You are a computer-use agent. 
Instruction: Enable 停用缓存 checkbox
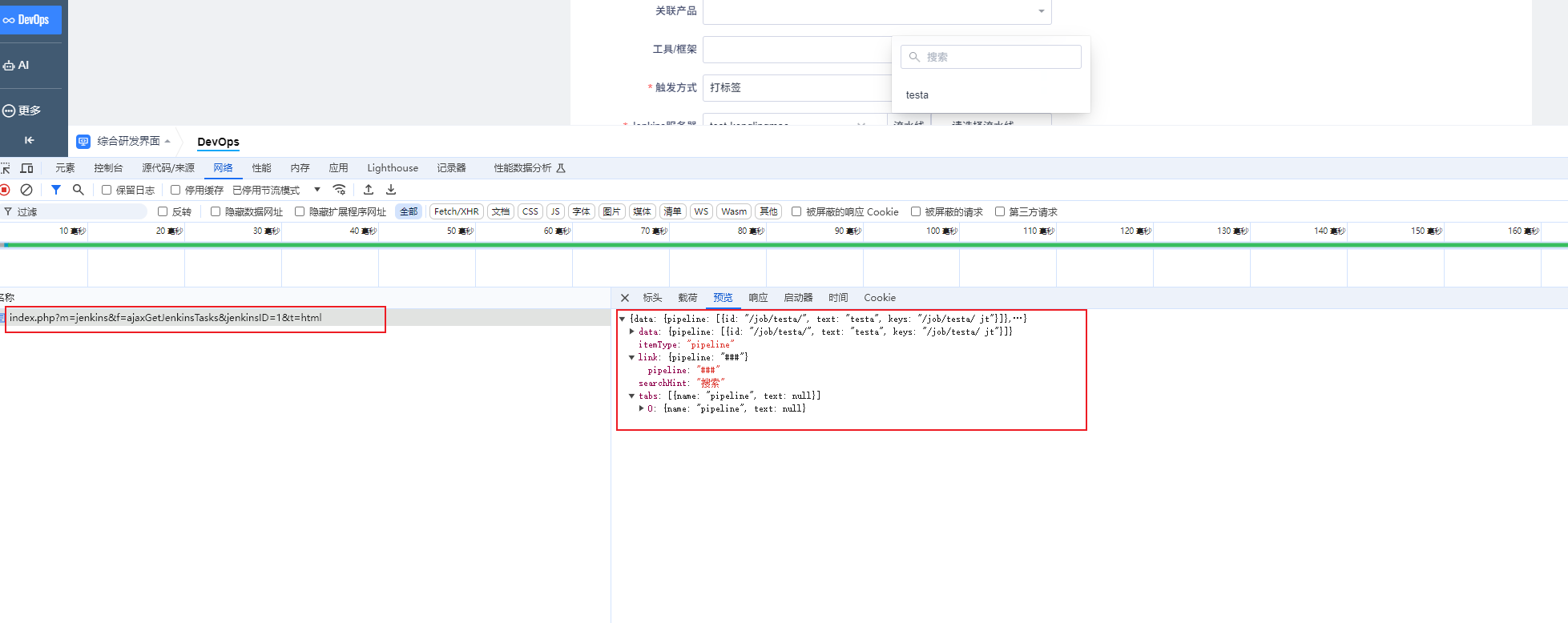point(175,190)
